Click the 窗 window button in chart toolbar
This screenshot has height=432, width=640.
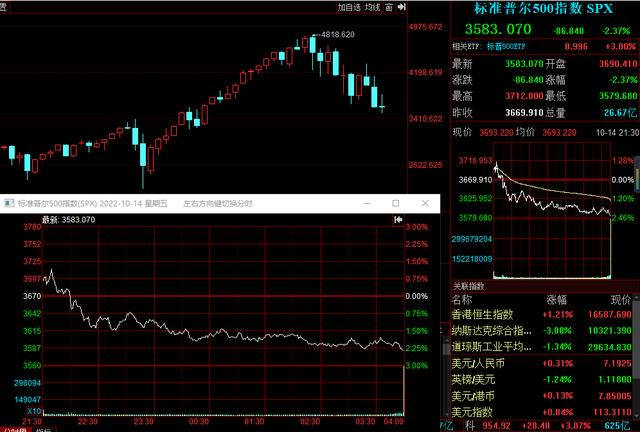(389, 7)
